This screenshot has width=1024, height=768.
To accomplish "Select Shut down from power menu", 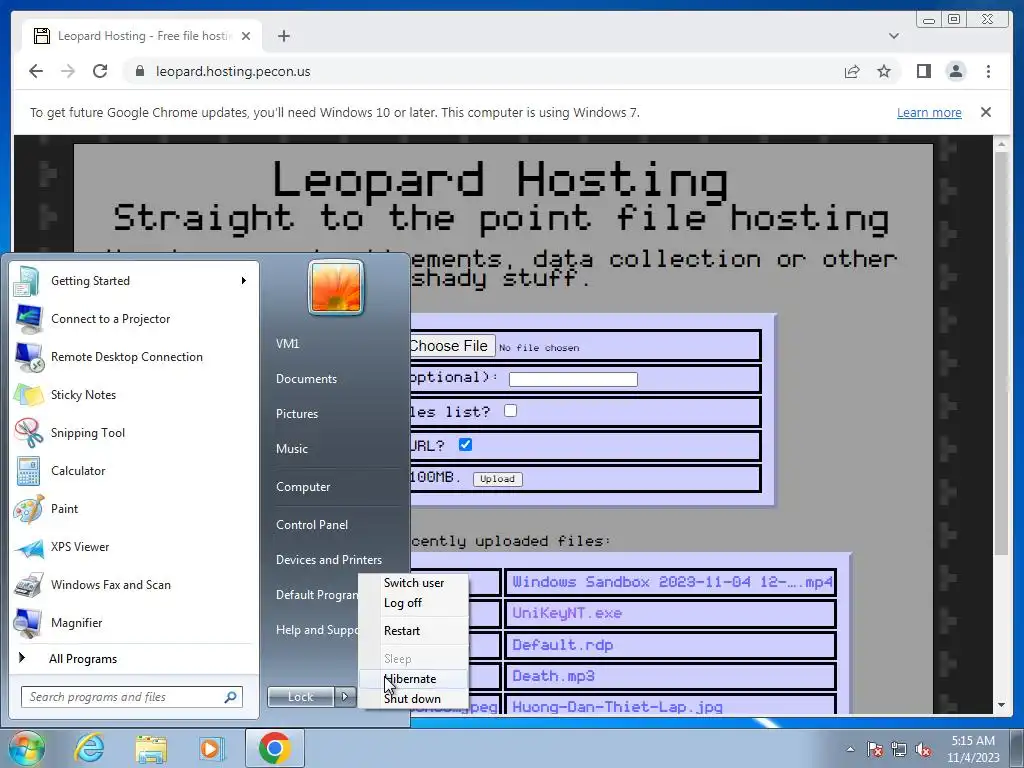I will (414, 699).
